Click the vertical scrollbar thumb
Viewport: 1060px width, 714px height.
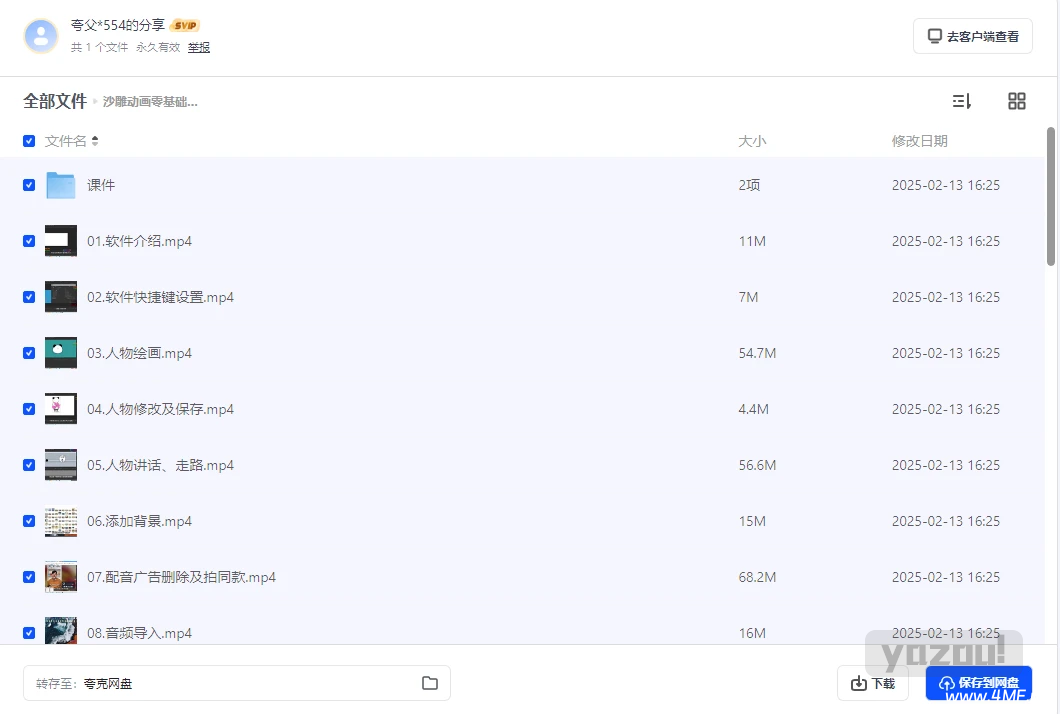tap(1051, 196)
